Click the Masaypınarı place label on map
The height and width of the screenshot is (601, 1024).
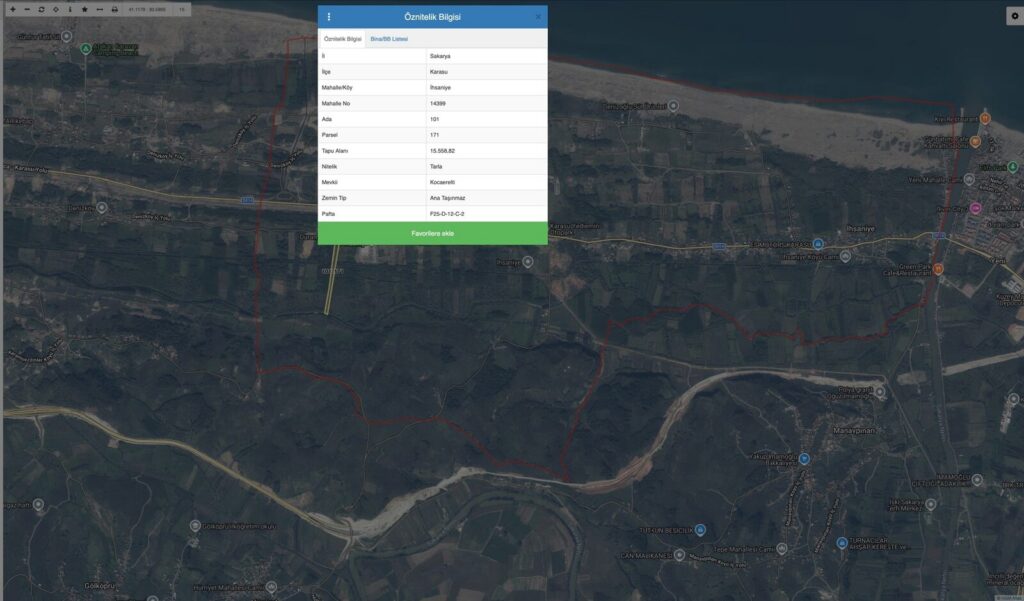(854, 430)
